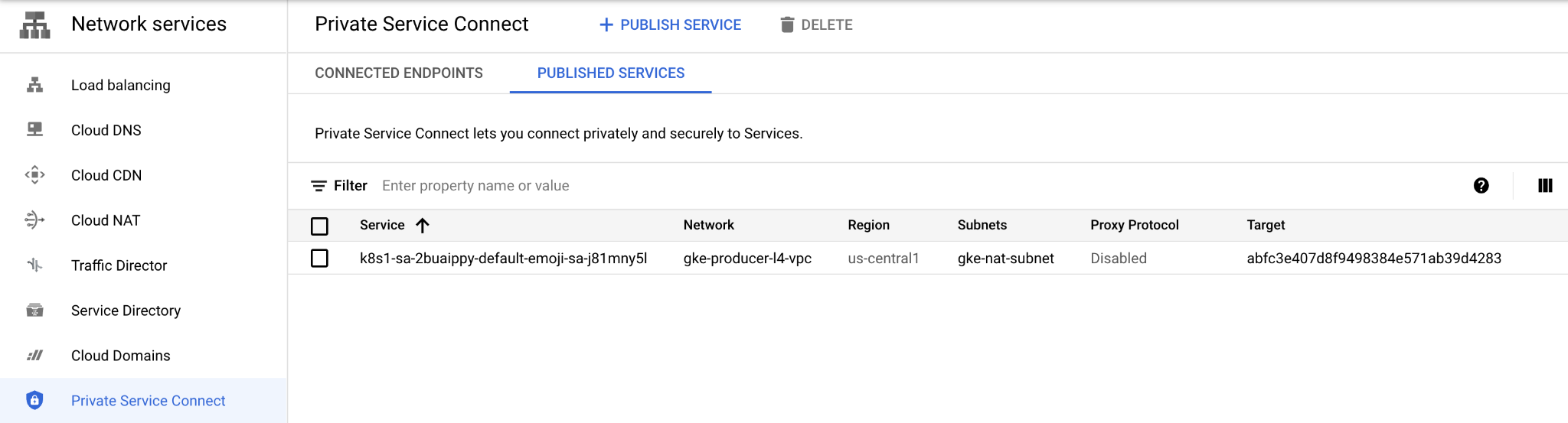Select Private Service Connect in sidebar
This screenshot has height=423, width=1568.
[x=148, y=401]
